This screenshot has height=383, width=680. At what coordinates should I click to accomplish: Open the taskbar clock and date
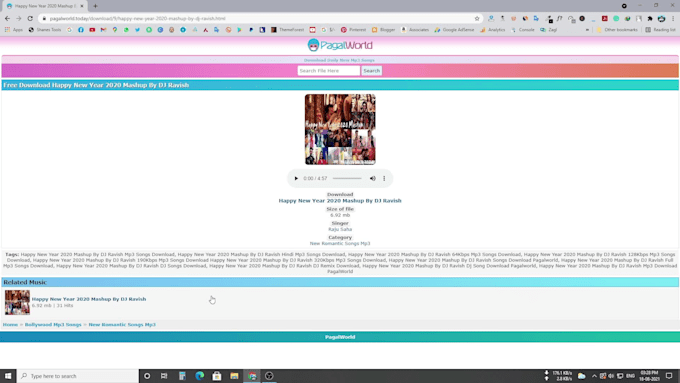coord(649,376)
